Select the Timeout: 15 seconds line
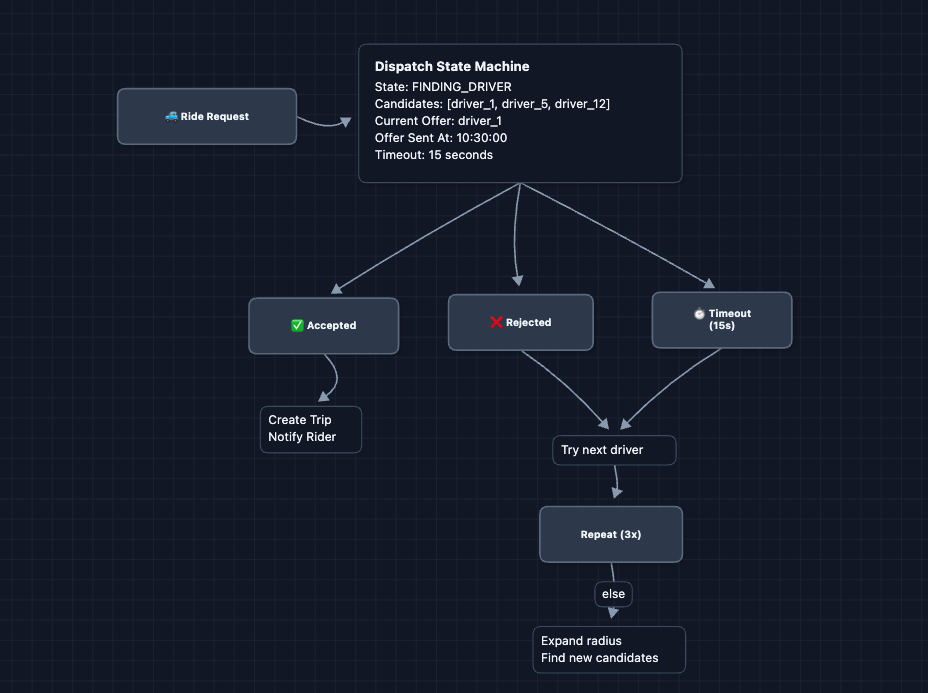928x693 pixels. (434, 155)
